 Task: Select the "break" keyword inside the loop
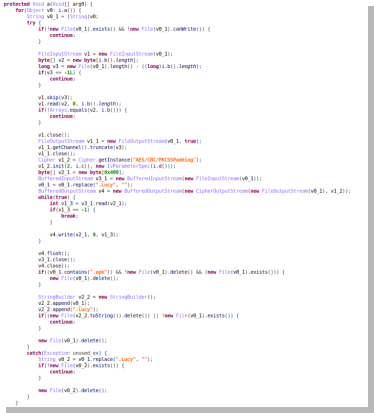69,216
